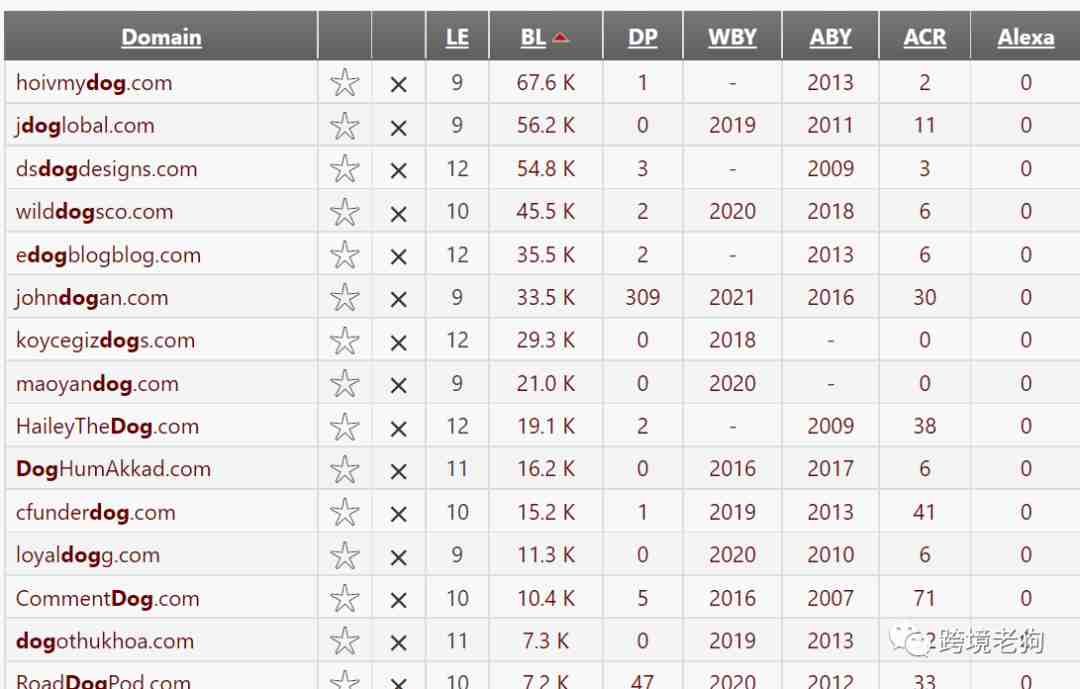Favorite hoivmydog.com with the star icon
This screenshot has height=689, width=1080.
pos(344,83)
